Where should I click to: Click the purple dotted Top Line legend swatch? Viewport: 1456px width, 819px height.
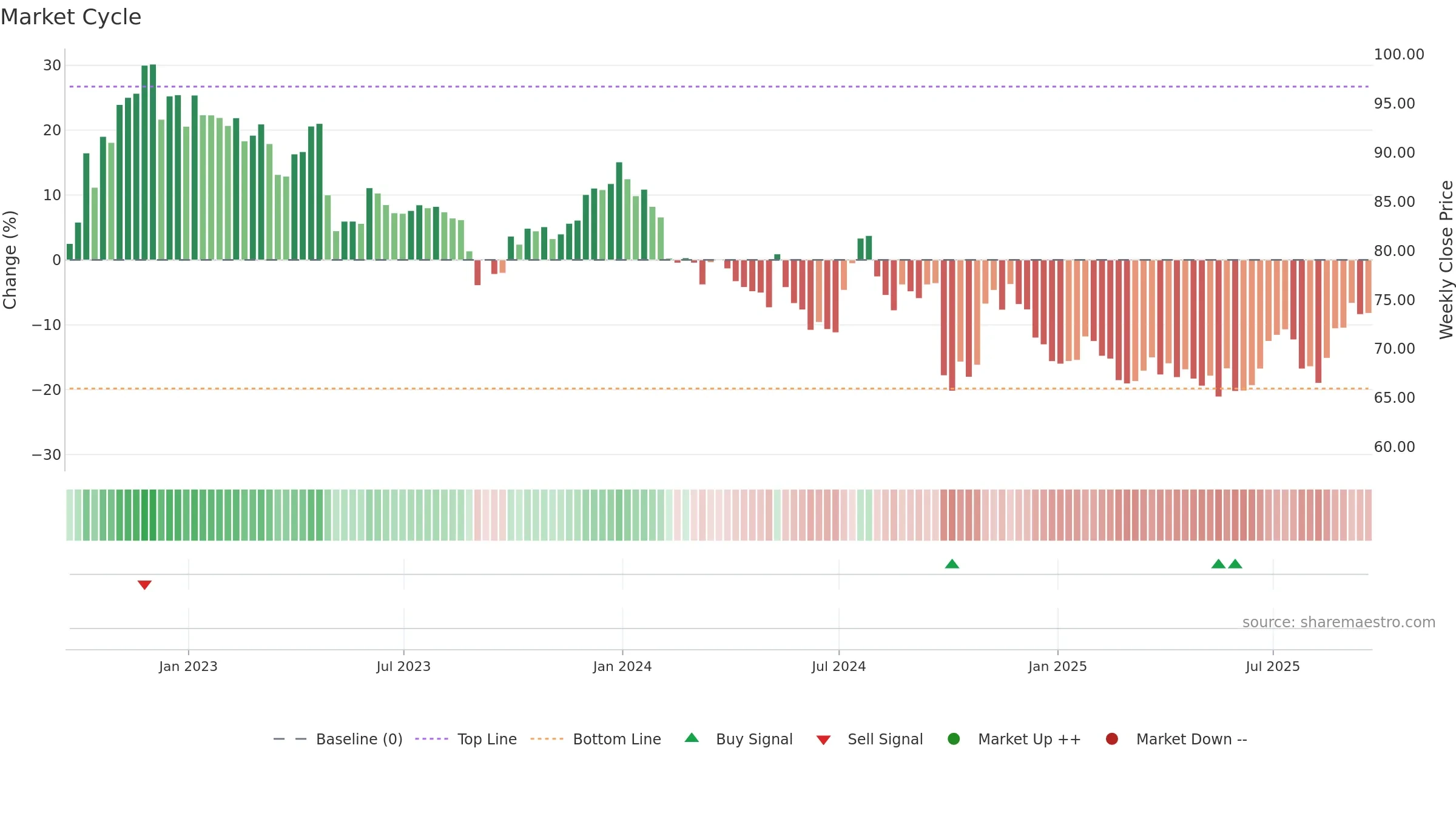(x=431, y=739)
